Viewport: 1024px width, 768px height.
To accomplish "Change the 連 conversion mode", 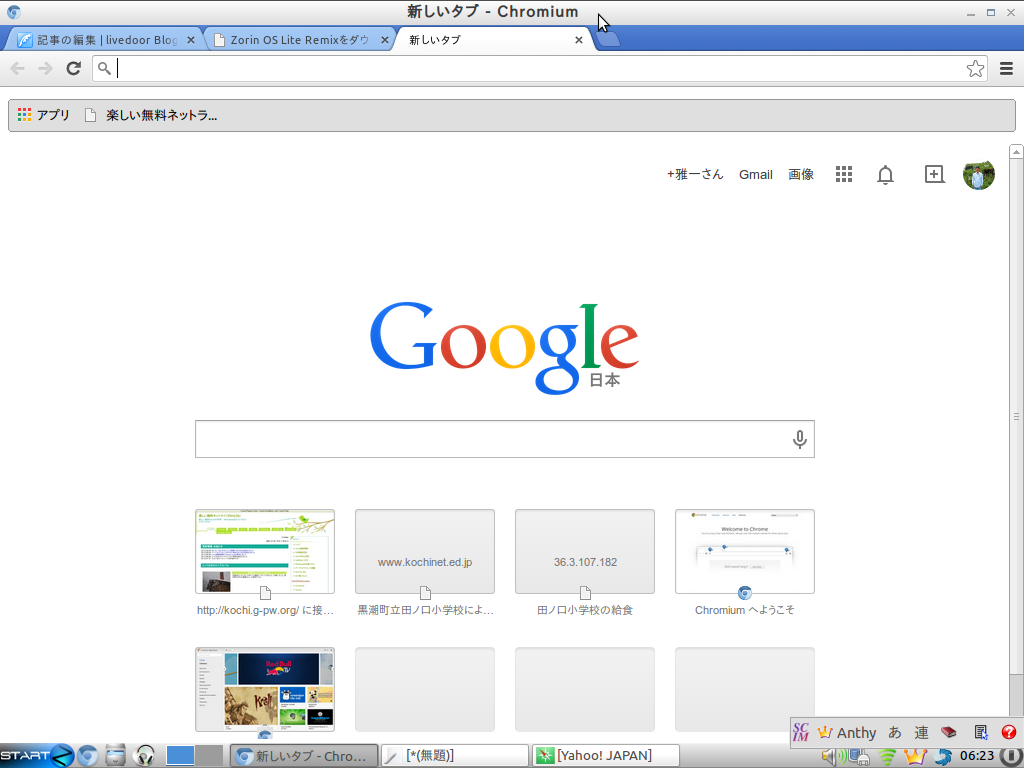I will [921, 733].
